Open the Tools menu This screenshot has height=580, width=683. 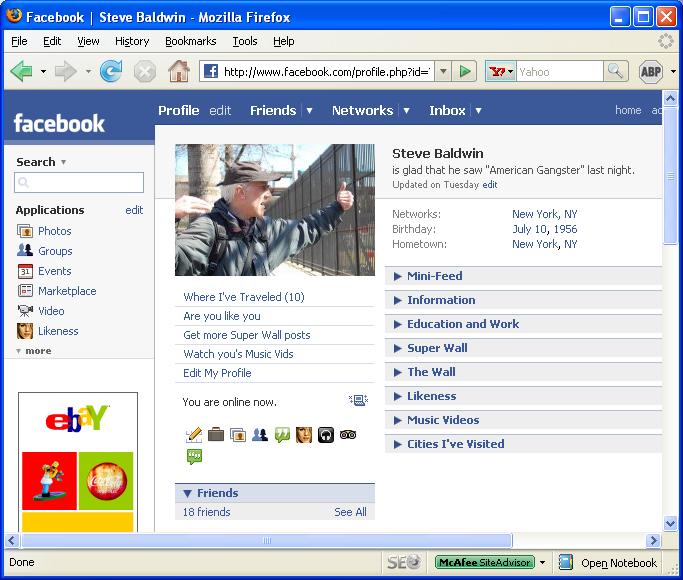pyautogui.click(x=245, y=41)
